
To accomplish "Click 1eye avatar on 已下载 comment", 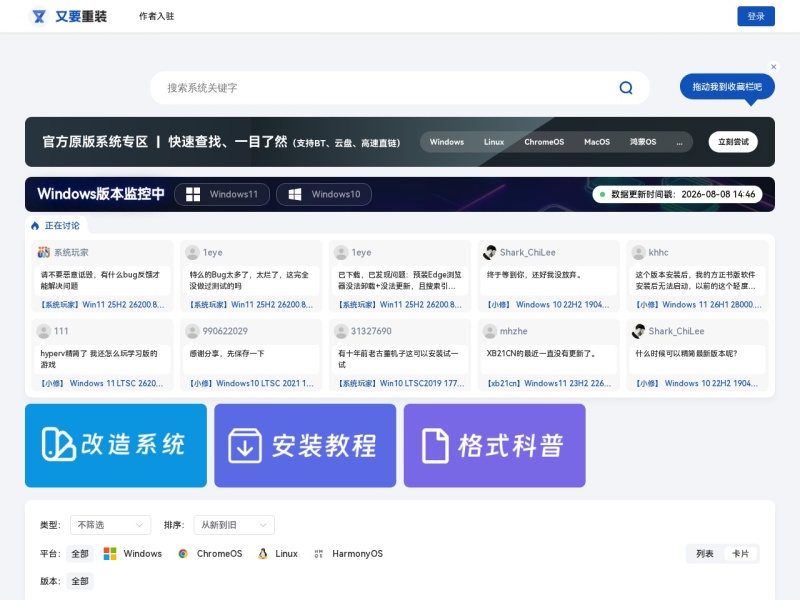I will click(341, 252).
